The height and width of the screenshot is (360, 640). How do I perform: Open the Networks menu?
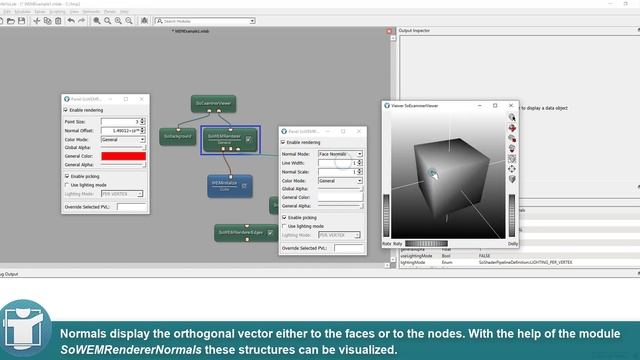pos(91,11)
